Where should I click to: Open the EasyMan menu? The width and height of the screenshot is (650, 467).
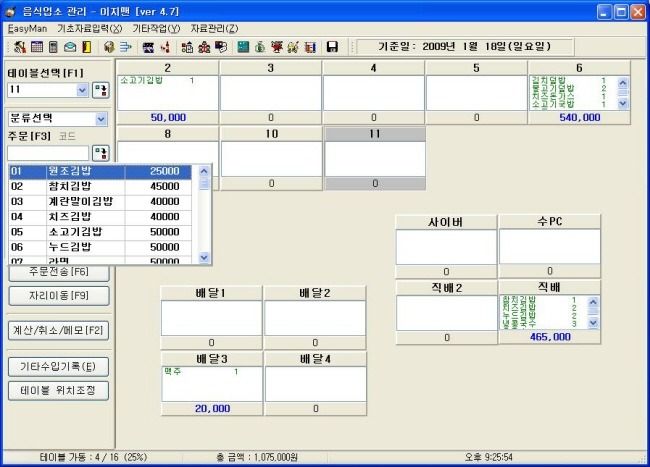coord(27,29)
